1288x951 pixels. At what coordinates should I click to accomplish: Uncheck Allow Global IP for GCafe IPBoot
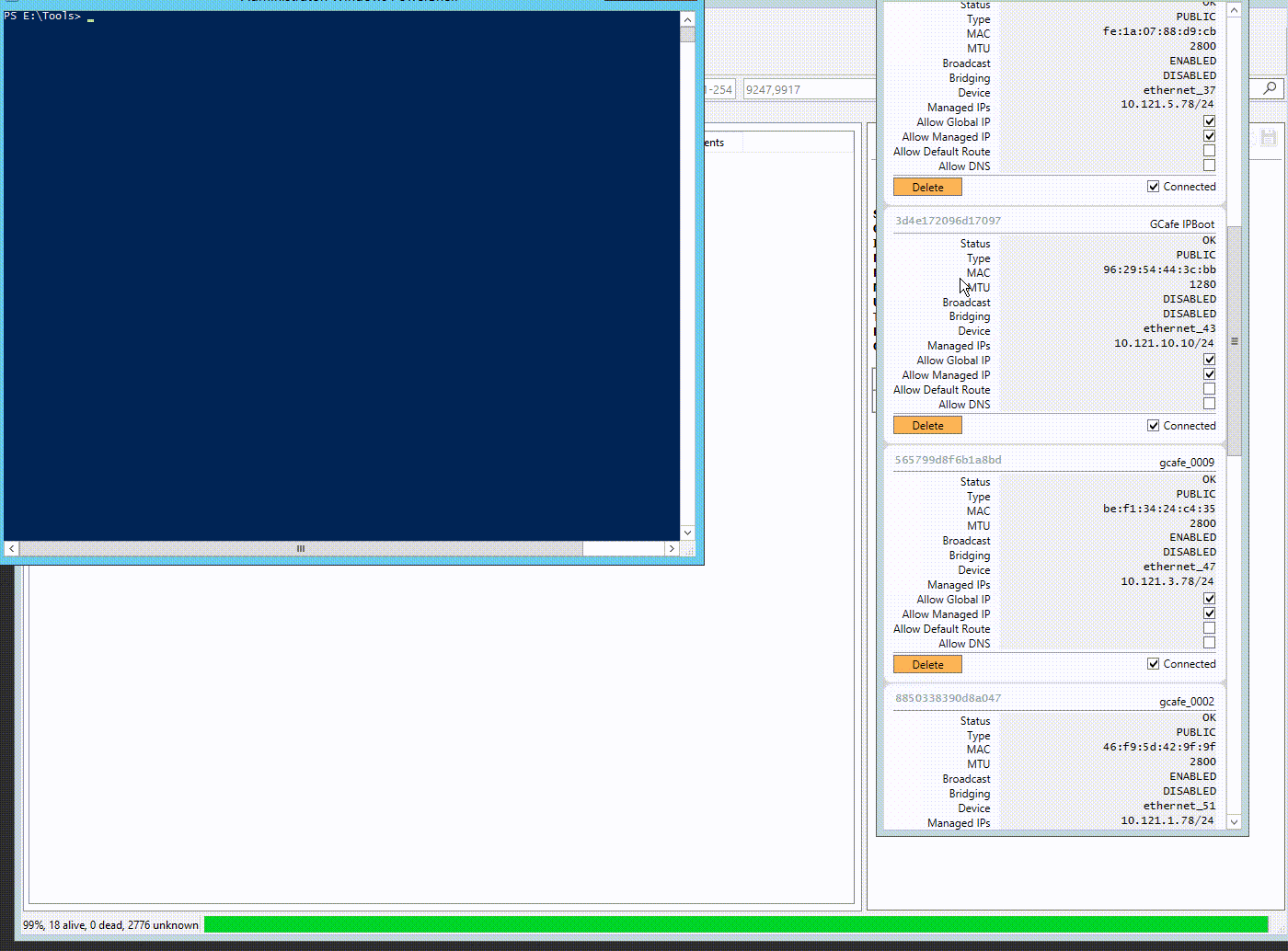1209,360
